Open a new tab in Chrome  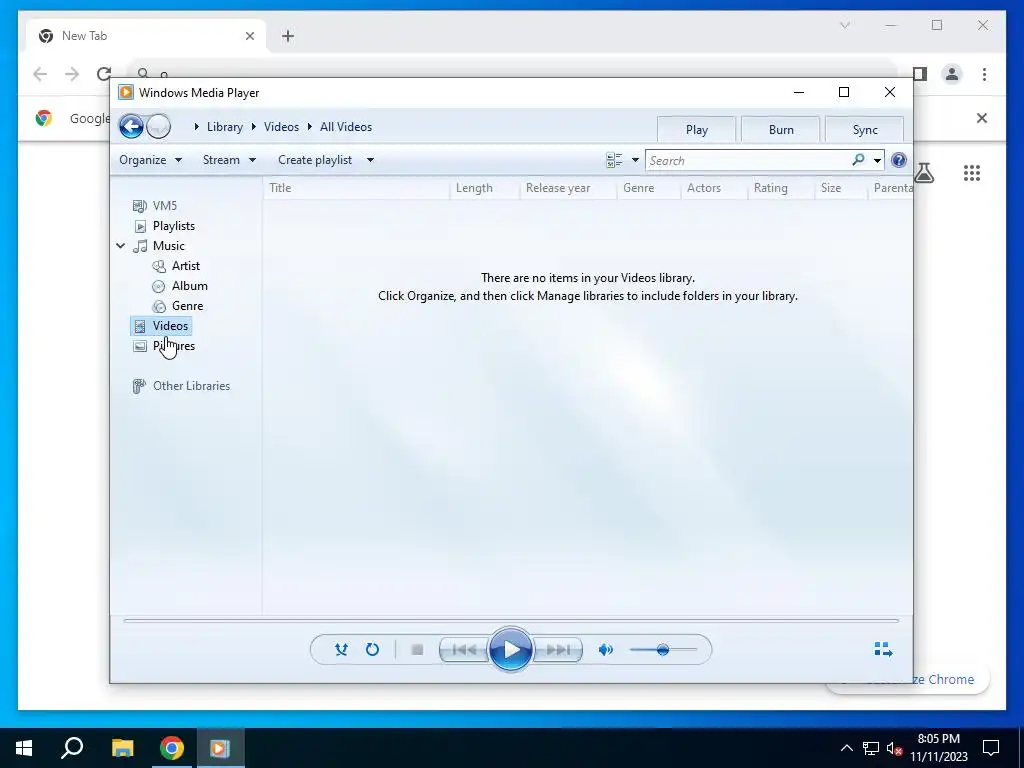(x=288, y=36)
